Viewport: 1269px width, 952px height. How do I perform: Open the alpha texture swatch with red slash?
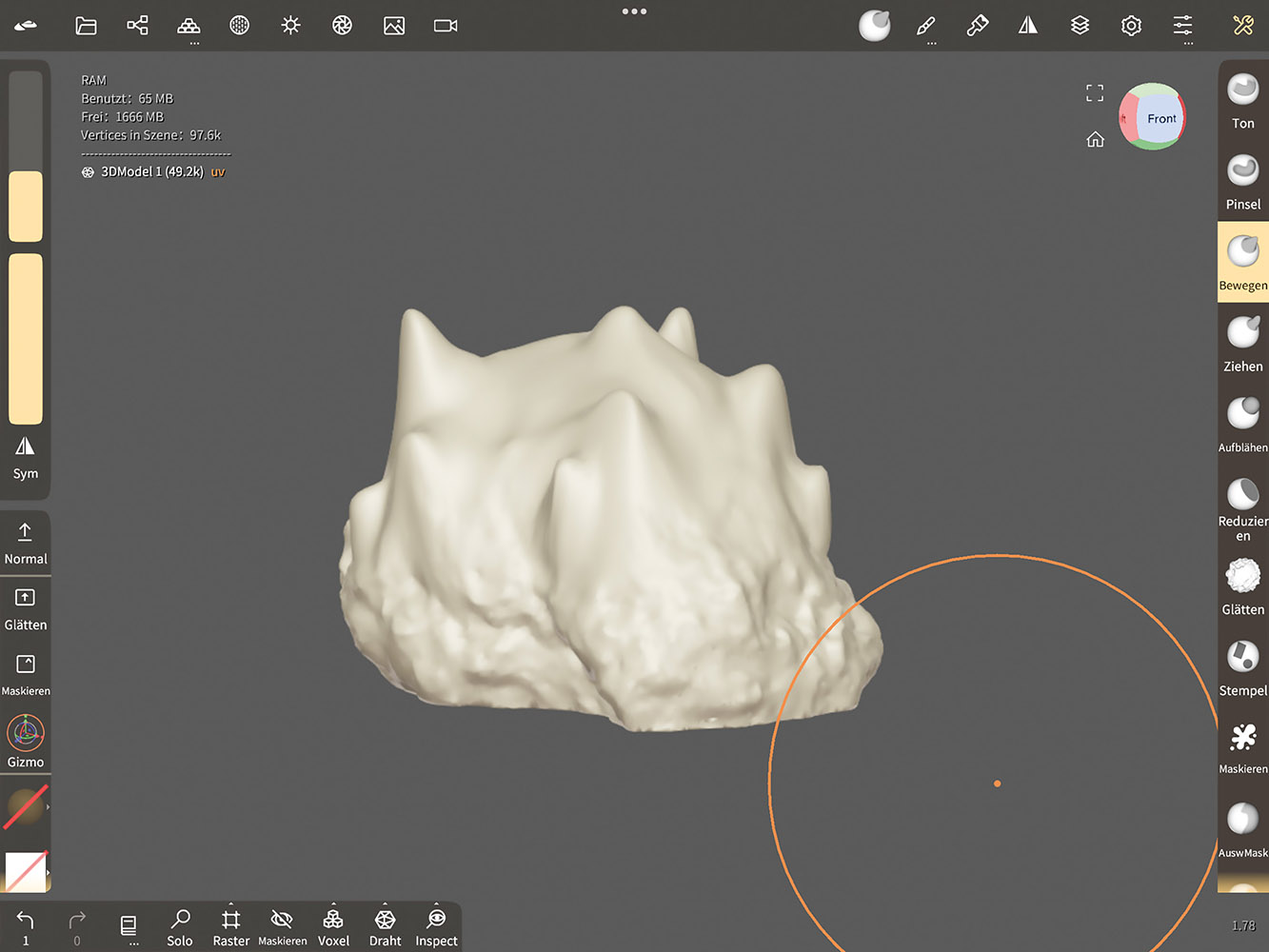[x=26, y=871]
